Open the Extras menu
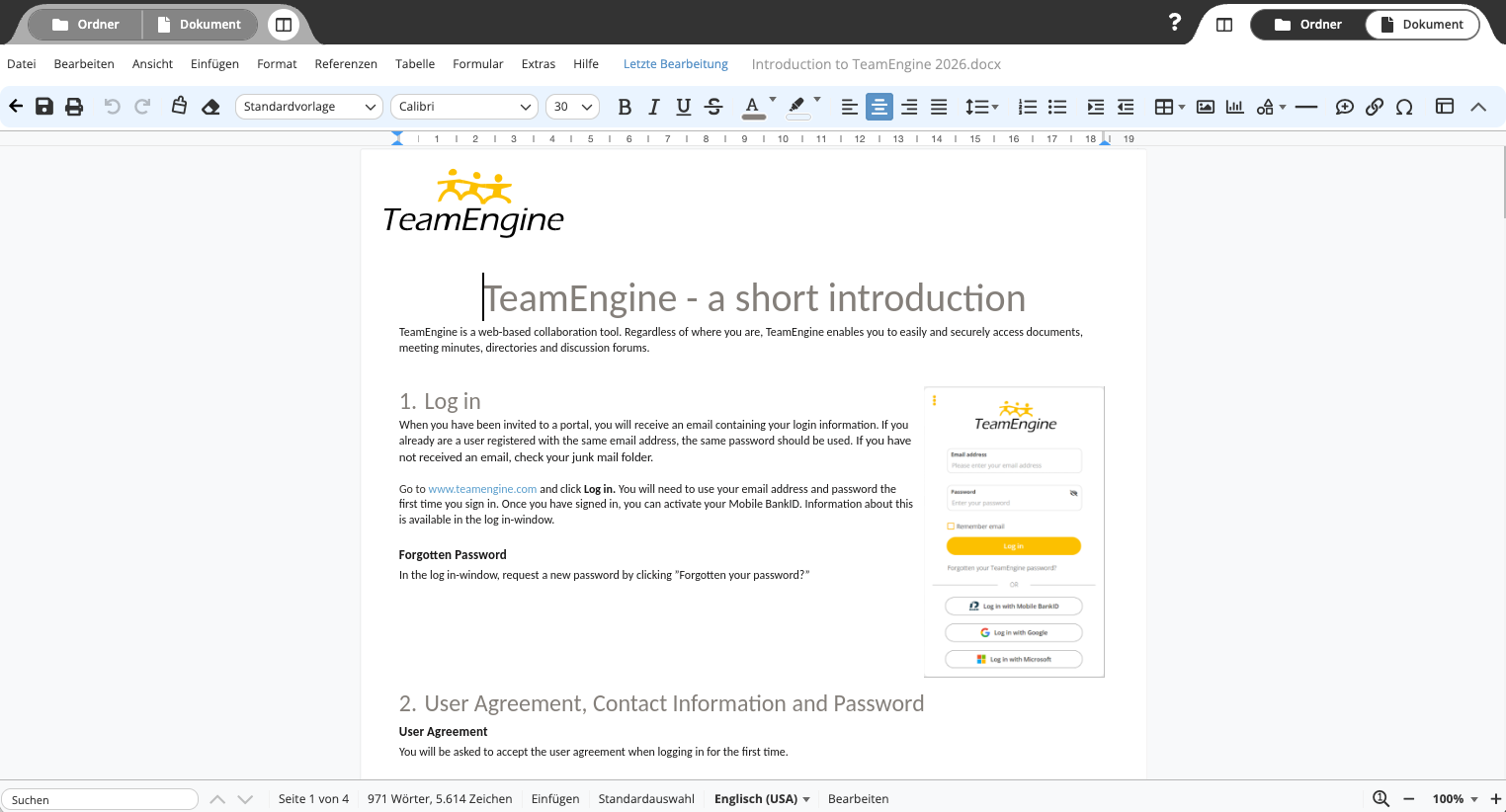The width and height of the screenshot is (1506, 812). (x=539, y=64)
